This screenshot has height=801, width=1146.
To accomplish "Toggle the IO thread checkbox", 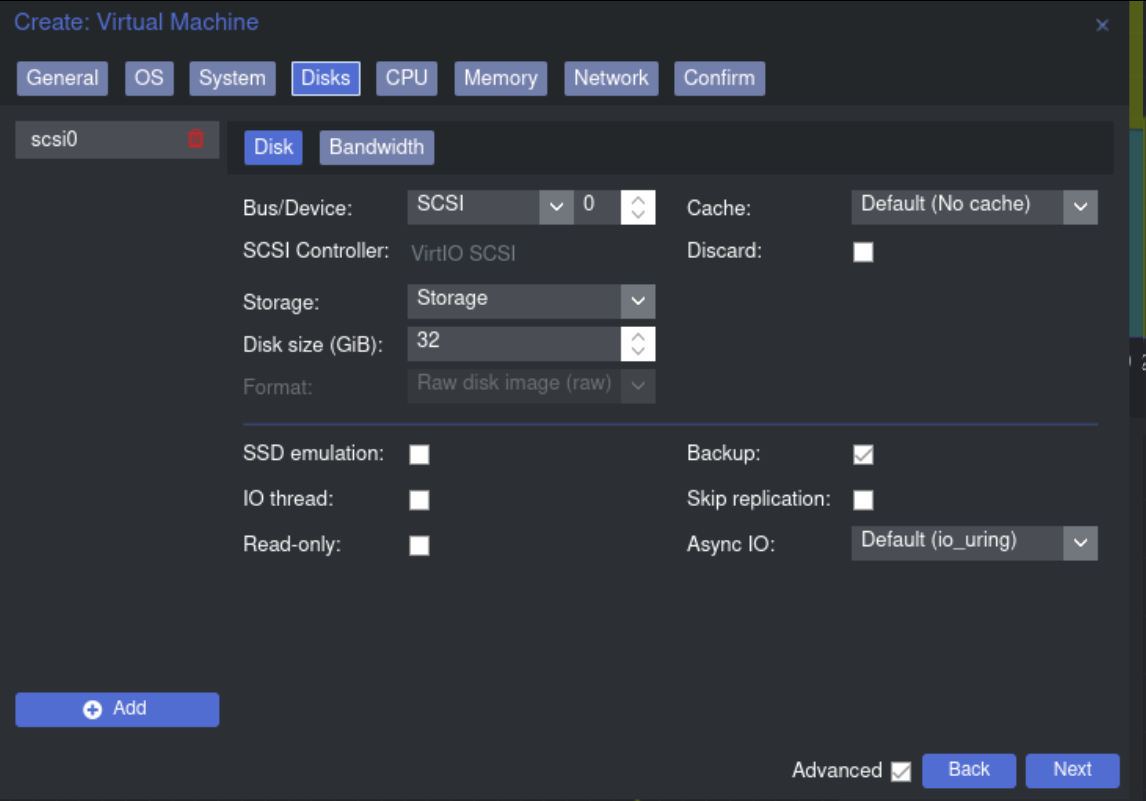I will [420, 500].
